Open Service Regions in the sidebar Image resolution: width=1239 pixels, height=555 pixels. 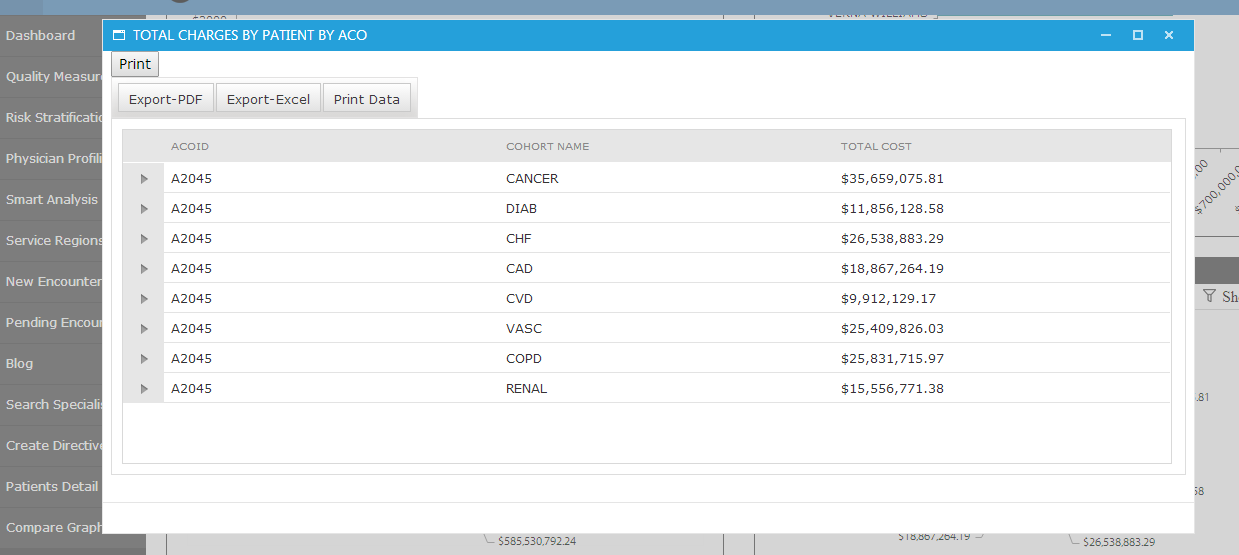[x=51, y=240]
